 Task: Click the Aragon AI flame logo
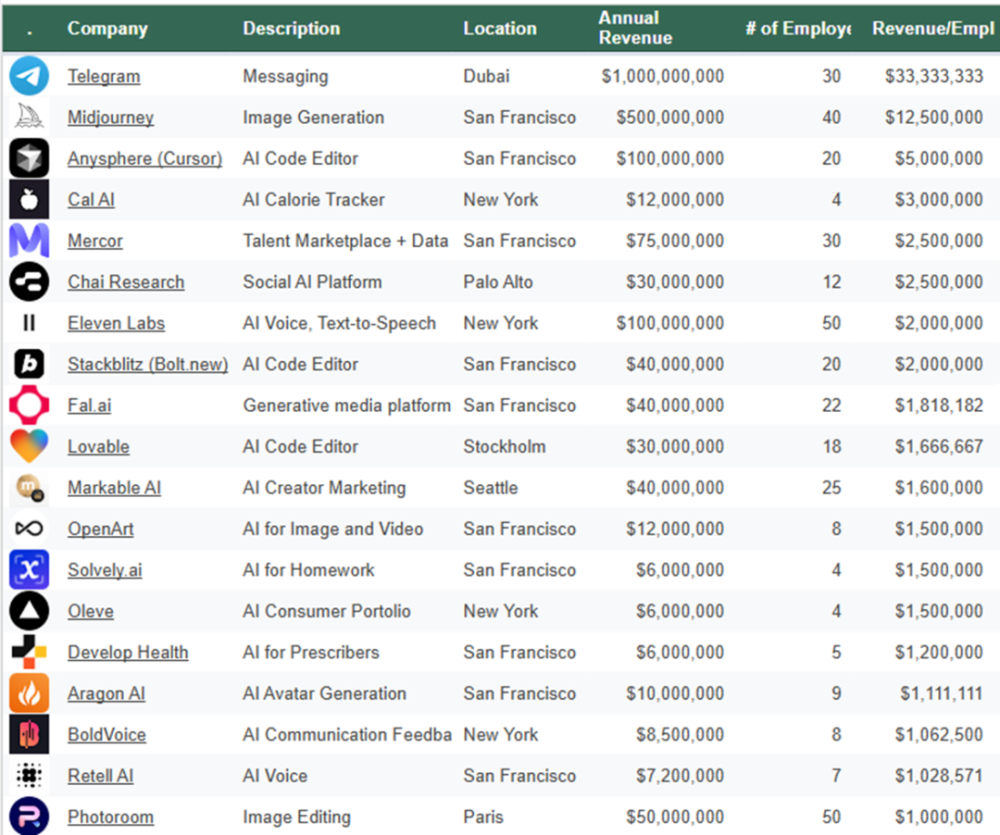(x=29, y=693)
